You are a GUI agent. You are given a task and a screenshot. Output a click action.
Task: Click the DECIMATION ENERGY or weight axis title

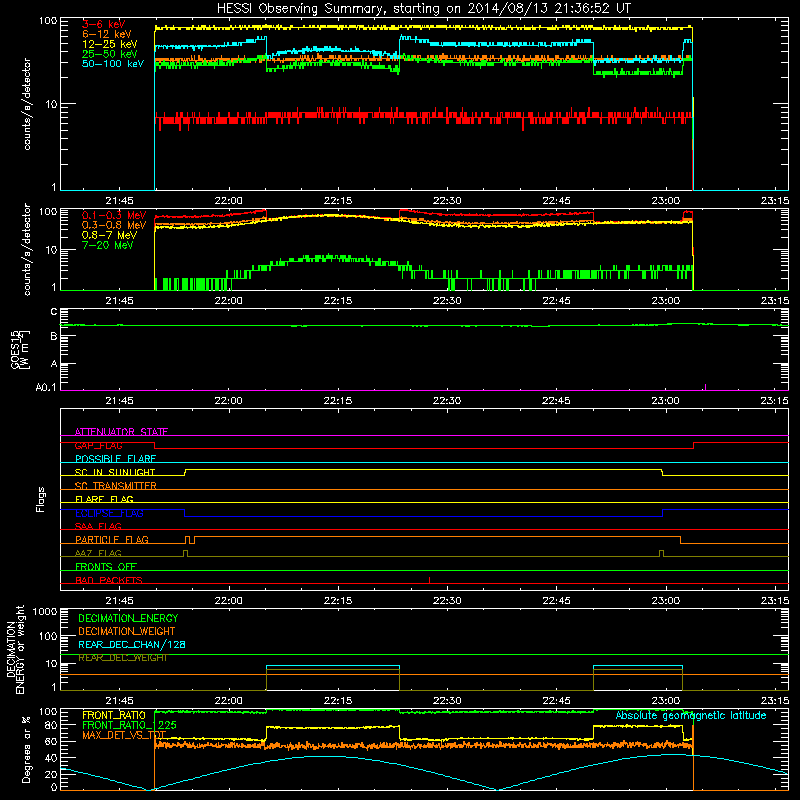click(x=15, y=649)
